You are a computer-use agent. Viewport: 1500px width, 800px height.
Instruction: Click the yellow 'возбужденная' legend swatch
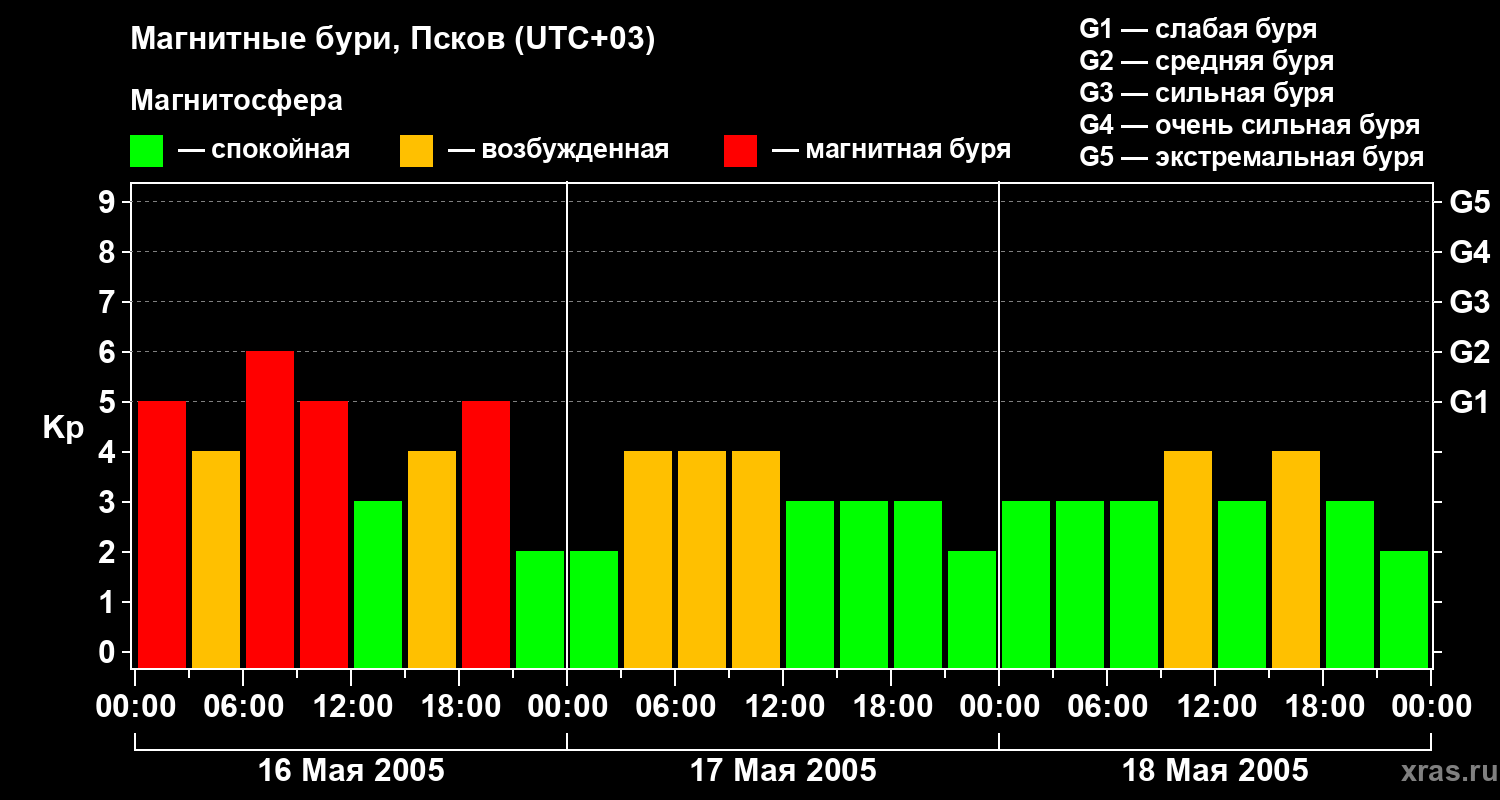tap(416, 151)
